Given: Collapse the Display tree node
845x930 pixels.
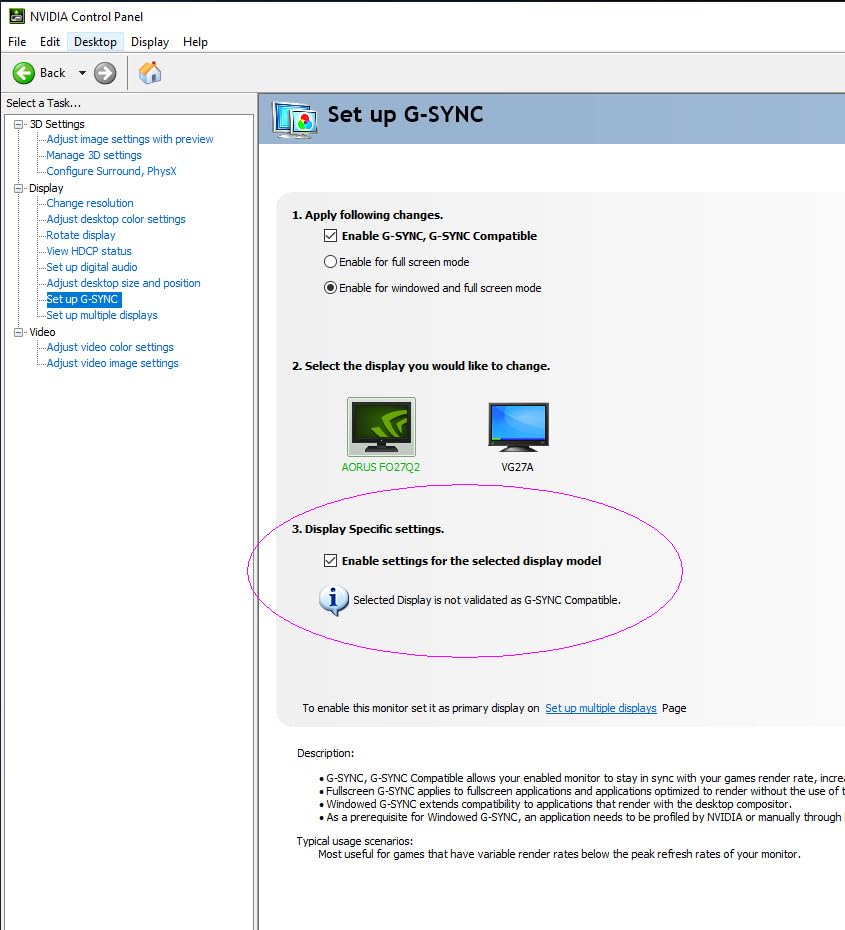Looking at the screenshot, I should pyautogui.click(x=18, y=188).
